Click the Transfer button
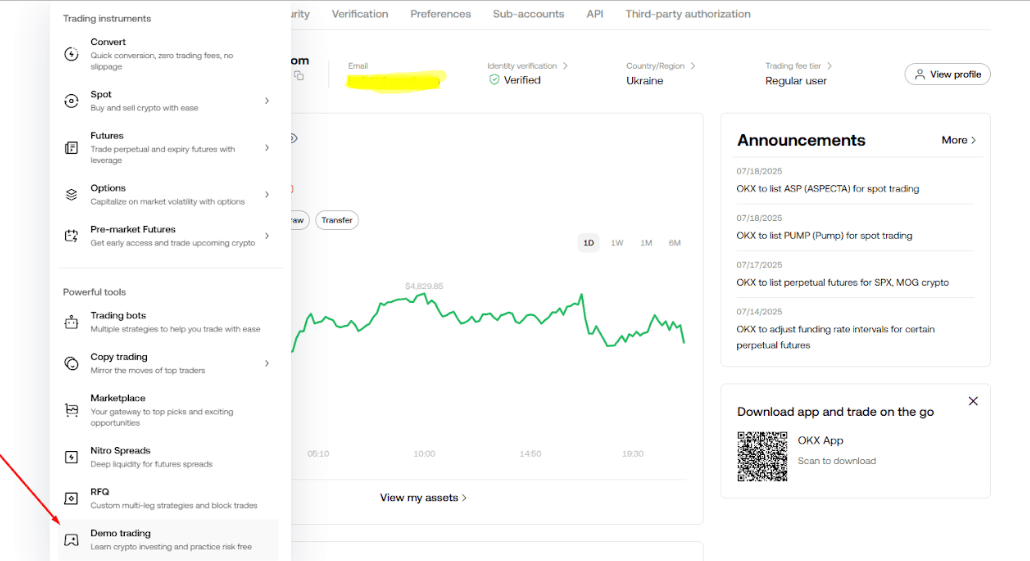The image size is (1030, 561). (x=337, y=220)
